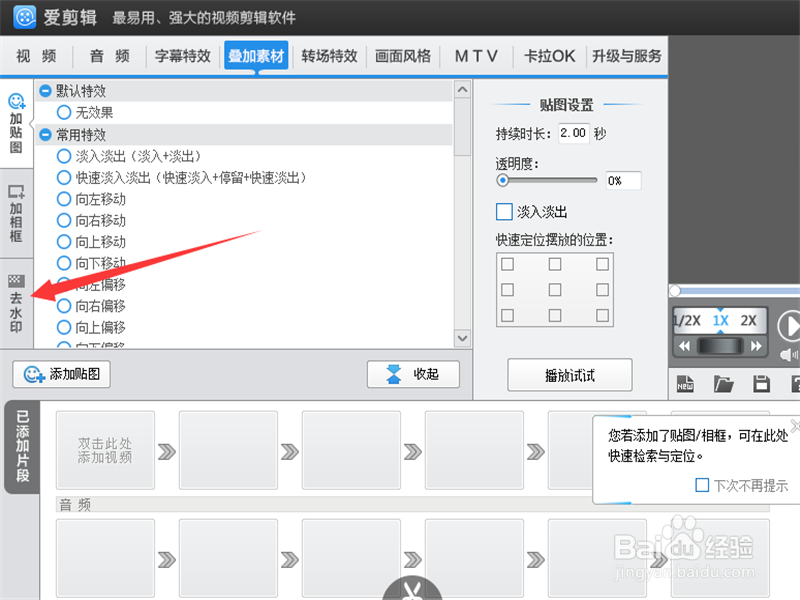Click the effects list scrollbar thumb
The image size is (800, 600).
click(x=462, y=128)
